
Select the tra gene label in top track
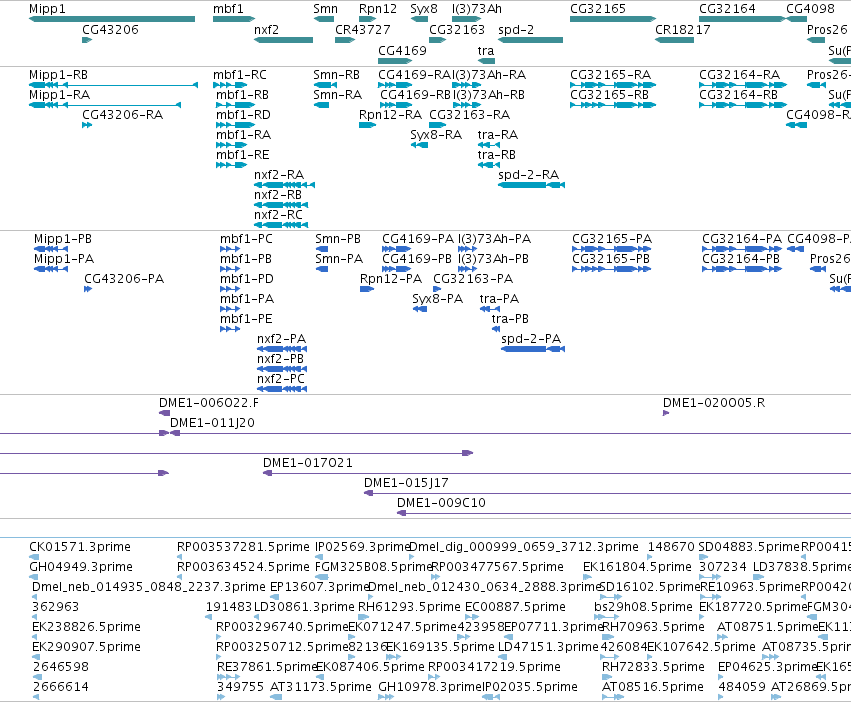coord(486,50)
